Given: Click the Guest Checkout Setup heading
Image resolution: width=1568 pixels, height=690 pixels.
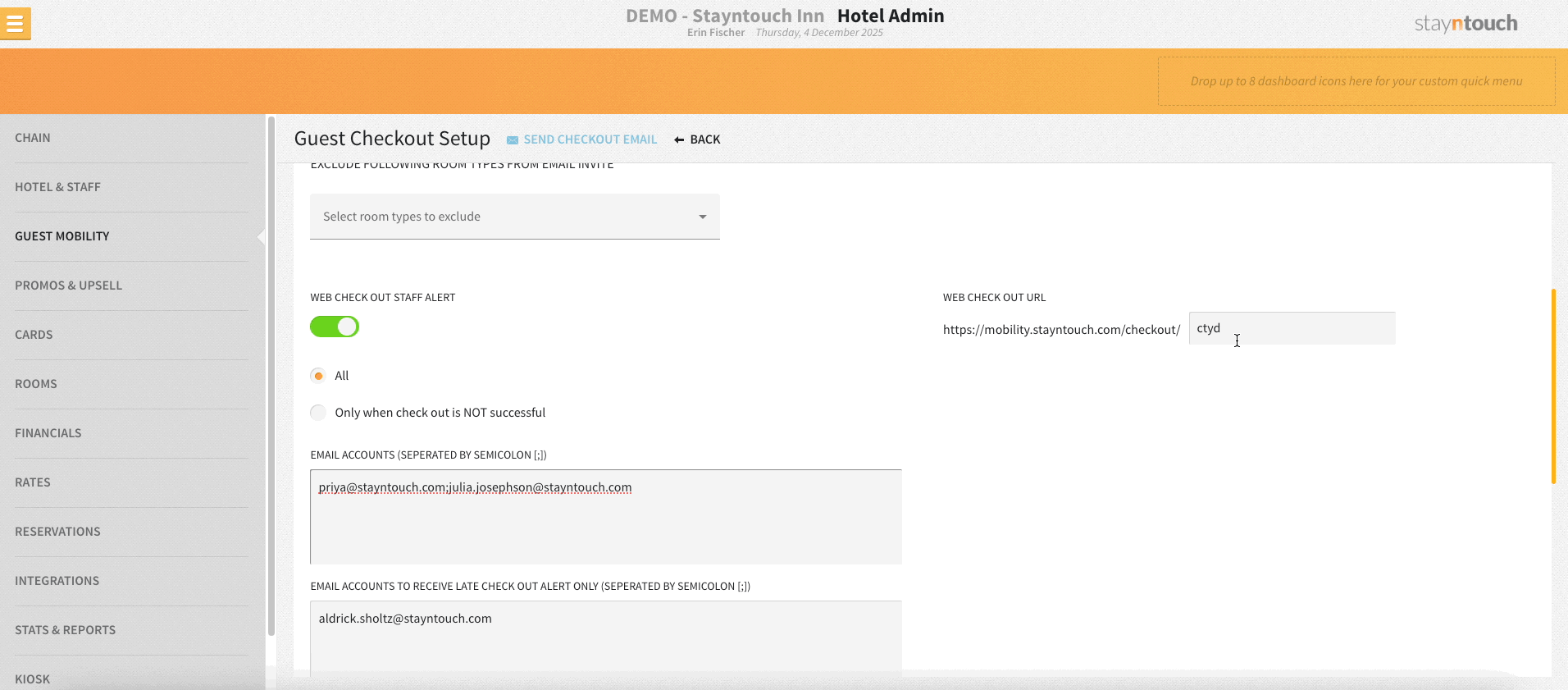Looking at the screenshot, I should (392, 139).
